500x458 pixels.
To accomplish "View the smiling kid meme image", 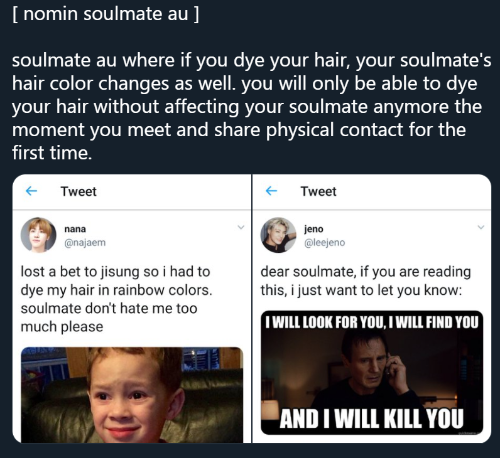I will [x=132, y=395].
